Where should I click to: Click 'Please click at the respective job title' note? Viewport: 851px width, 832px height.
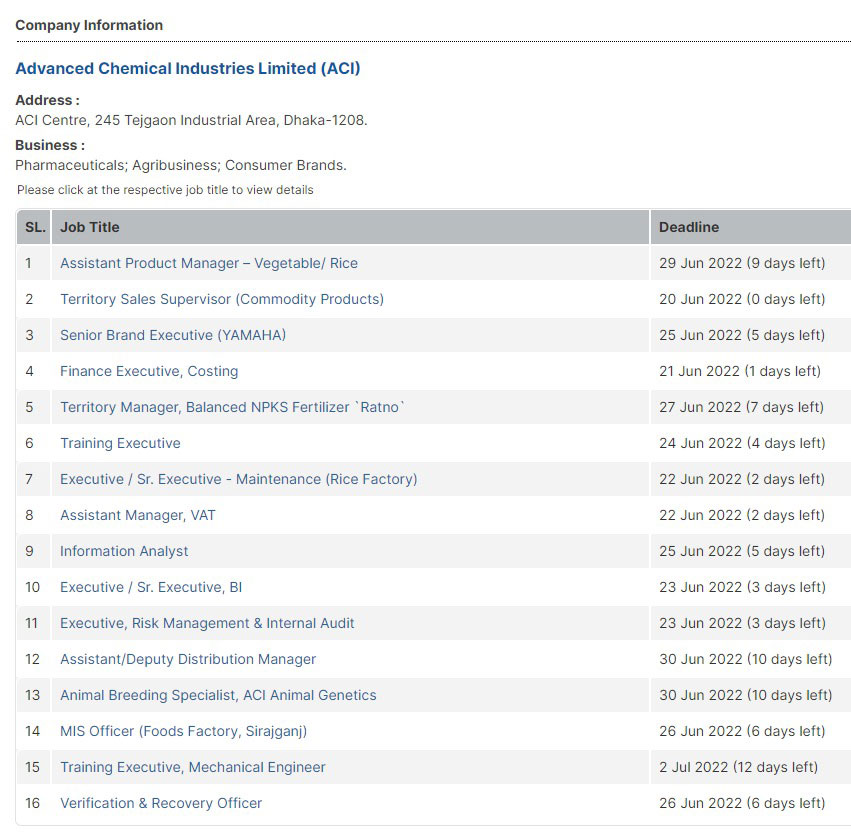coord(165,190)
